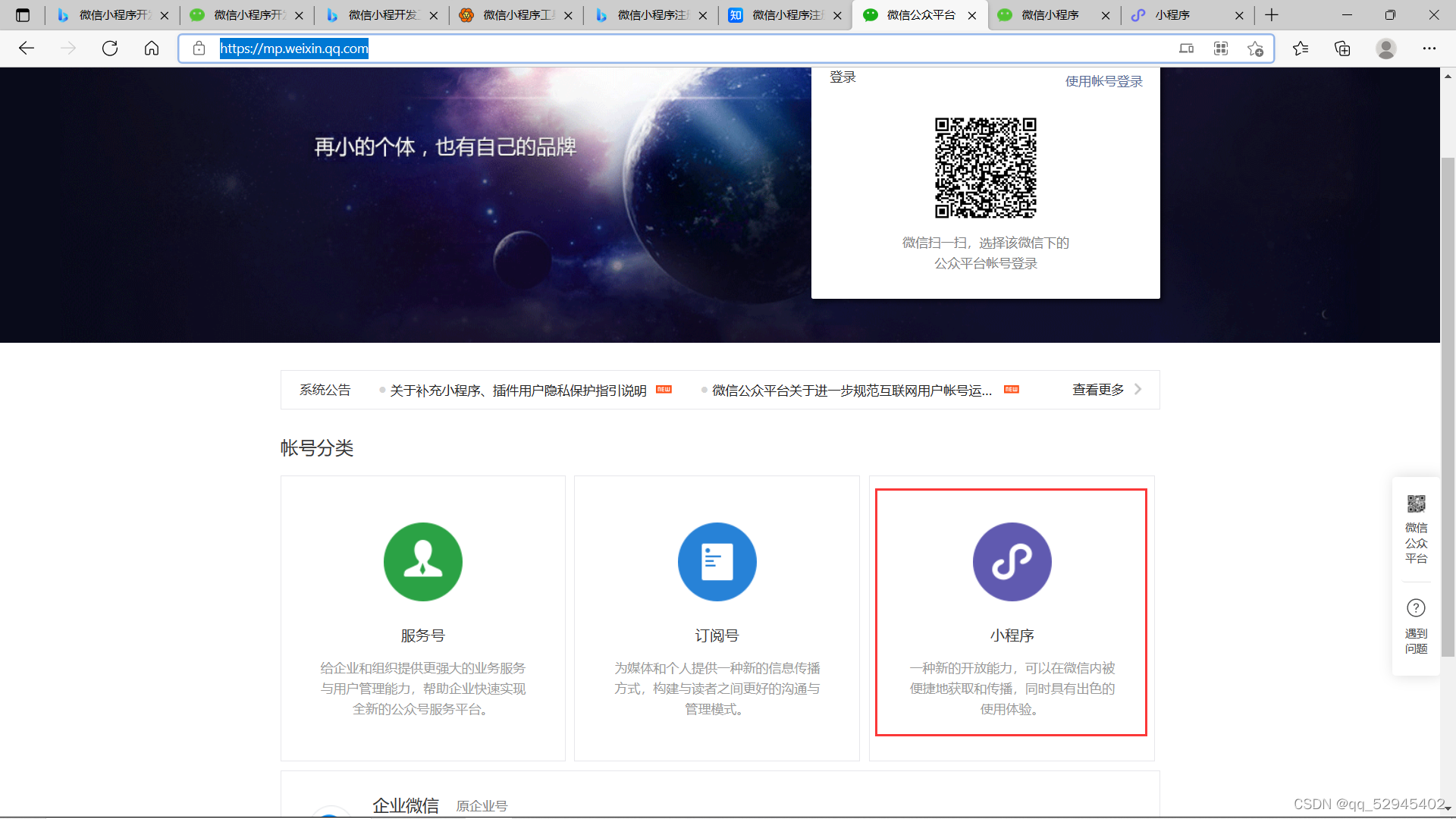Image resolution: width=1456 pixels, height=819 pixels.
Task: Open the Favorites list
Action: coord(1301,49)
